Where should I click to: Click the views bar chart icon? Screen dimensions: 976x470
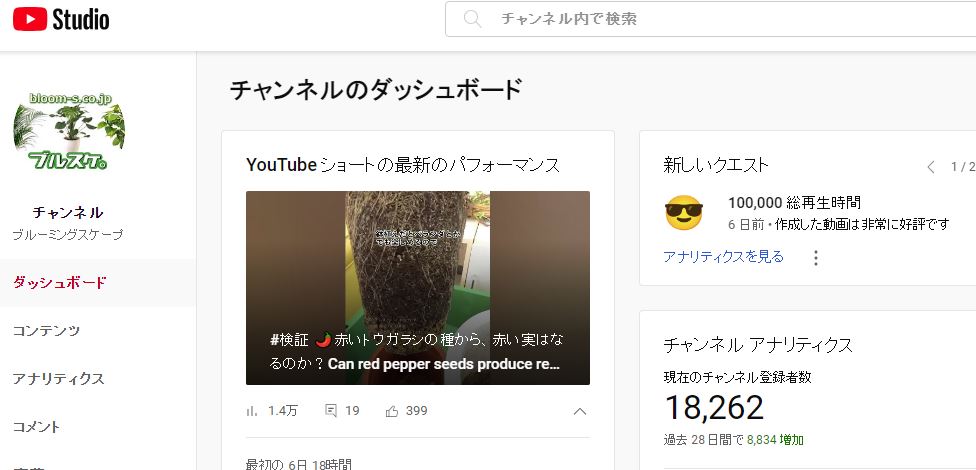[x=252, y=411]
